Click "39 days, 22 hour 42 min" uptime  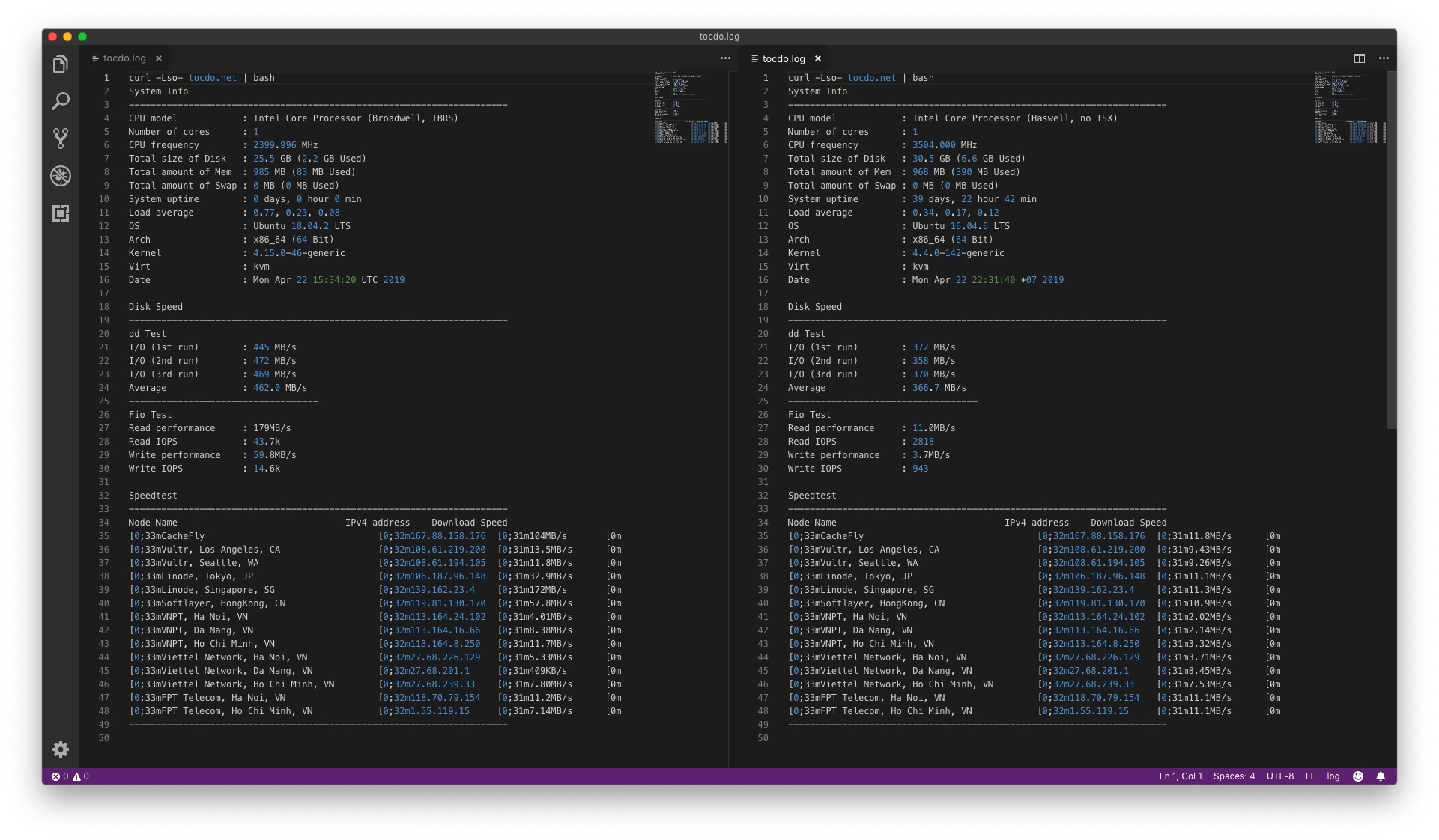click(975, 199)
